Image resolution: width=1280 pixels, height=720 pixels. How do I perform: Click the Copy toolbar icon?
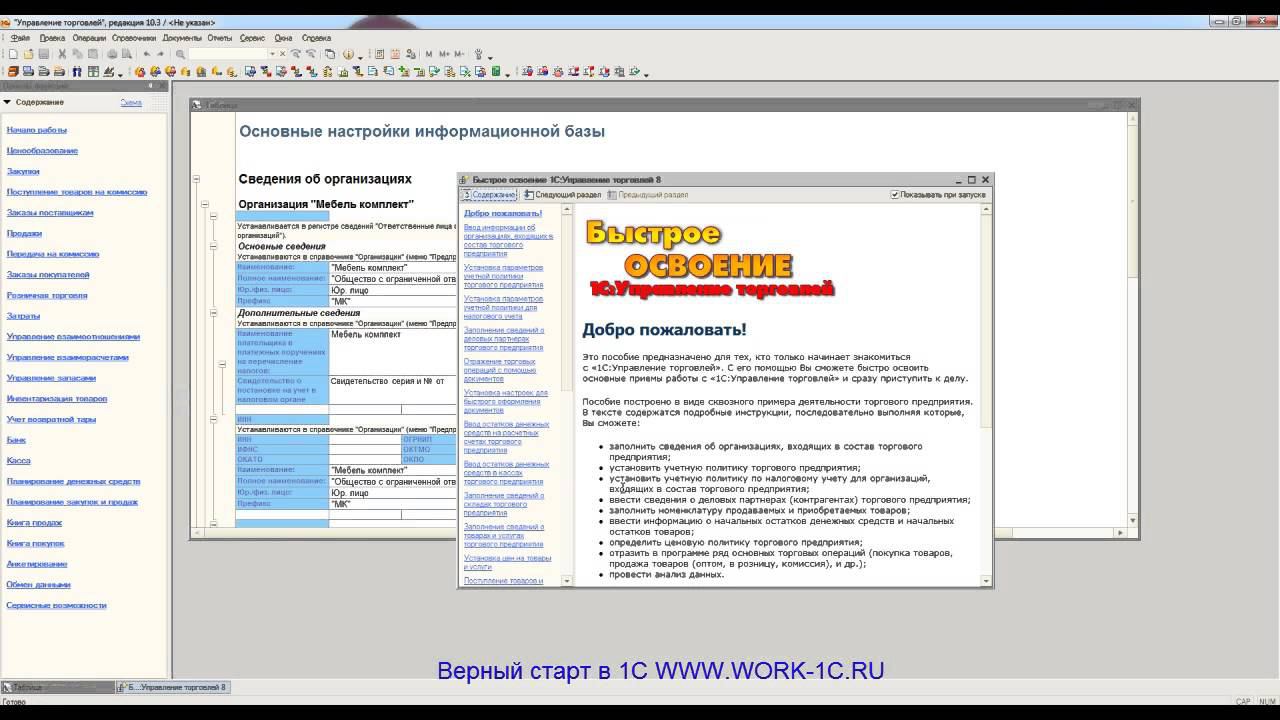click(77, 54)
